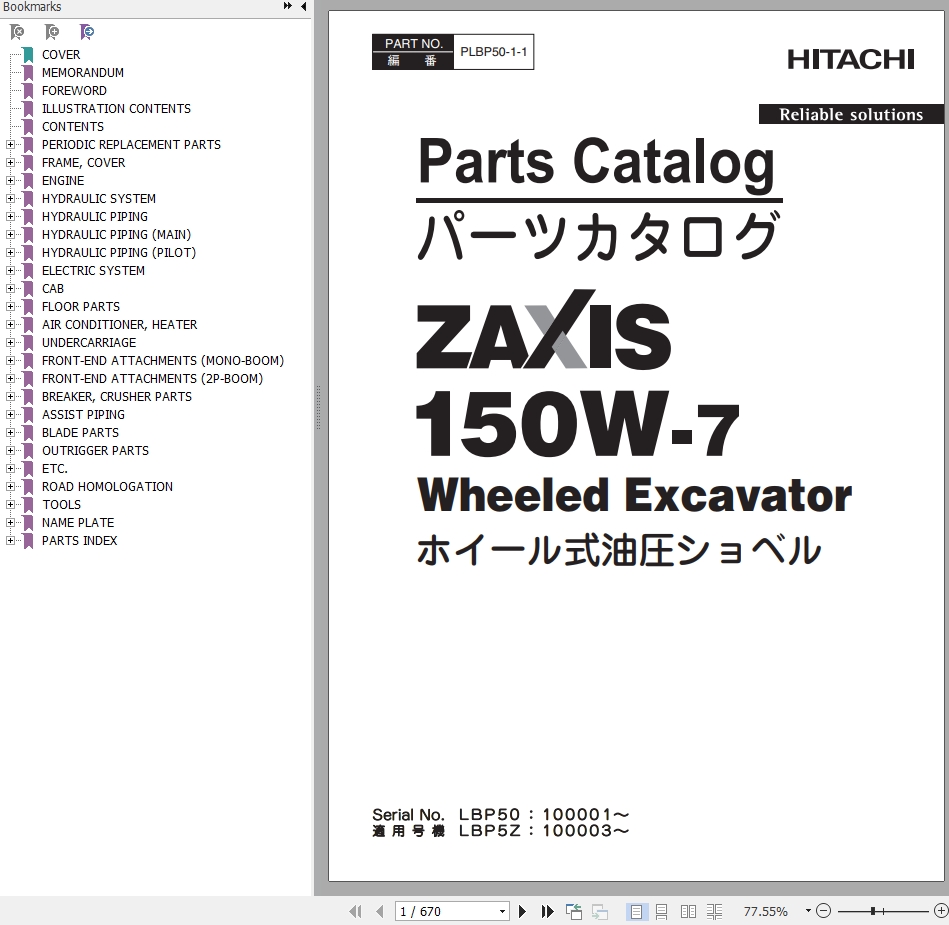Click the zoom out minus button

tap(823, 911)
